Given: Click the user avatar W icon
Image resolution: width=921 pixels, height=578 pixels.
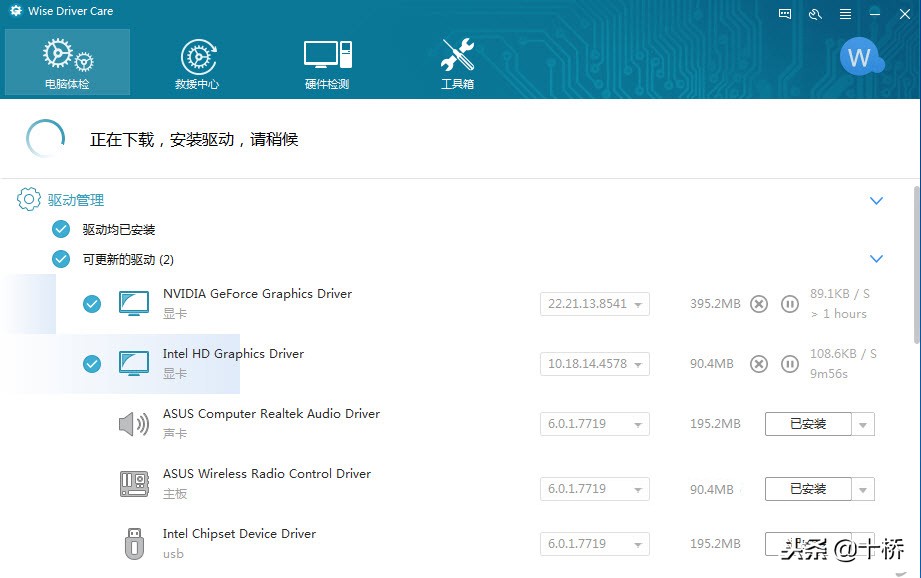Looking at the screenshot, I should coord(861,57).
